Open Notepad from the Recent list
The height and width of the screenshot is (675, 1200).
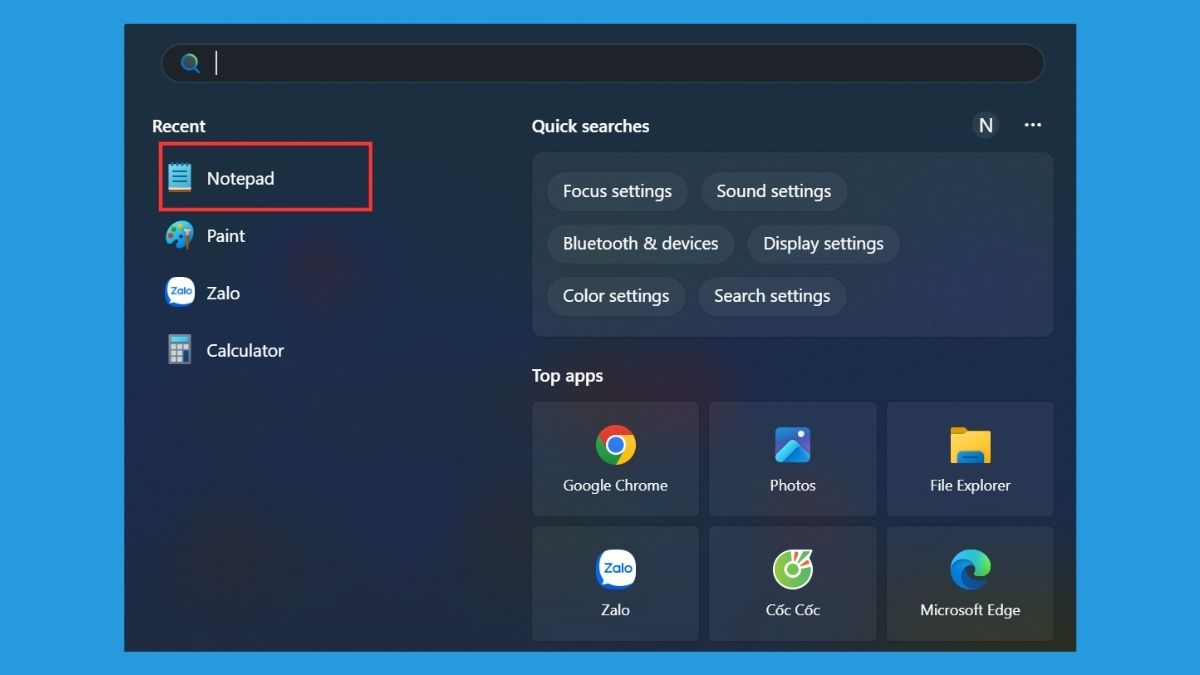(x=266, y=177)
